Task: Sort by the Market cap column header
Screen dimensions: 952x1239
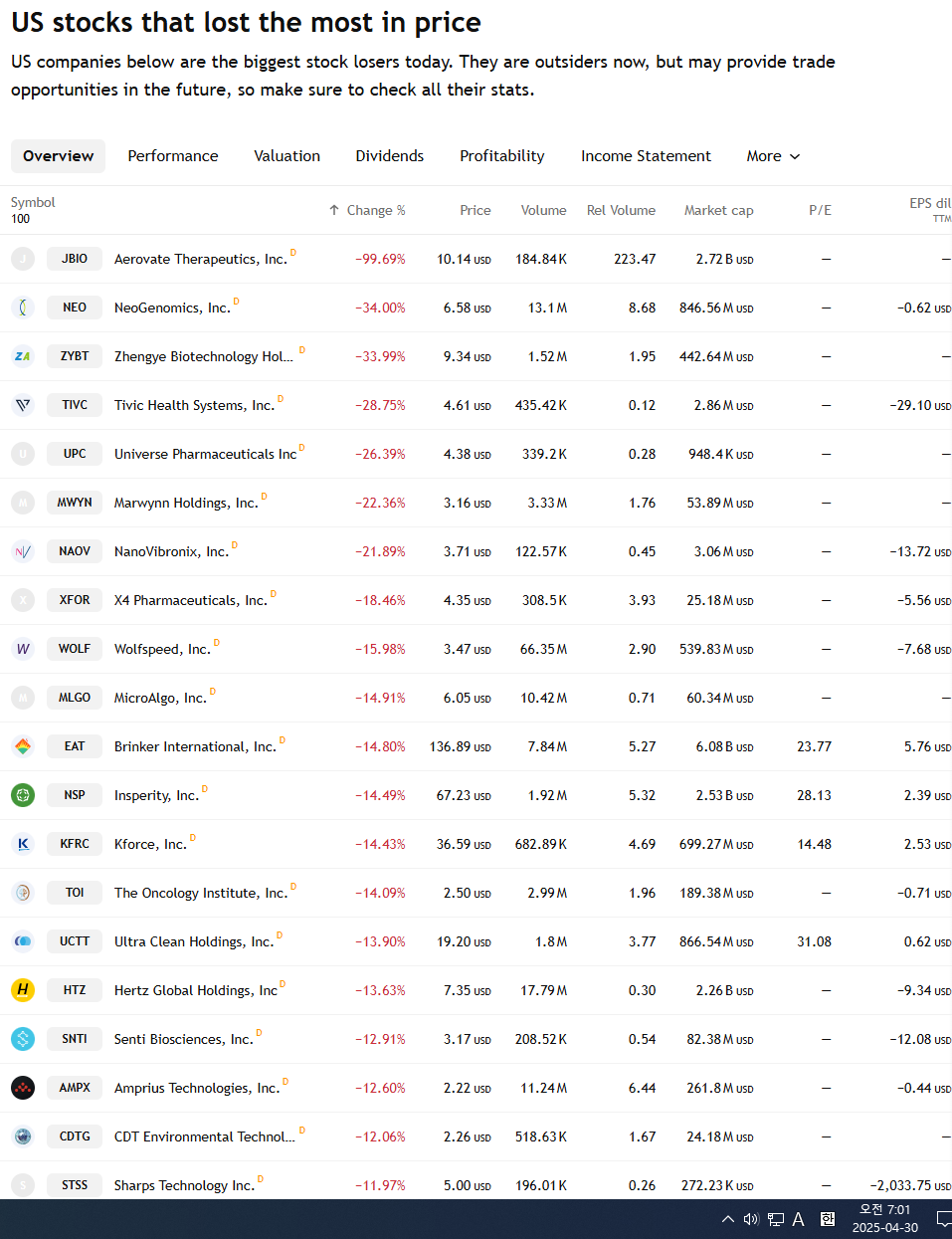Action: click(x=719, y=210)
